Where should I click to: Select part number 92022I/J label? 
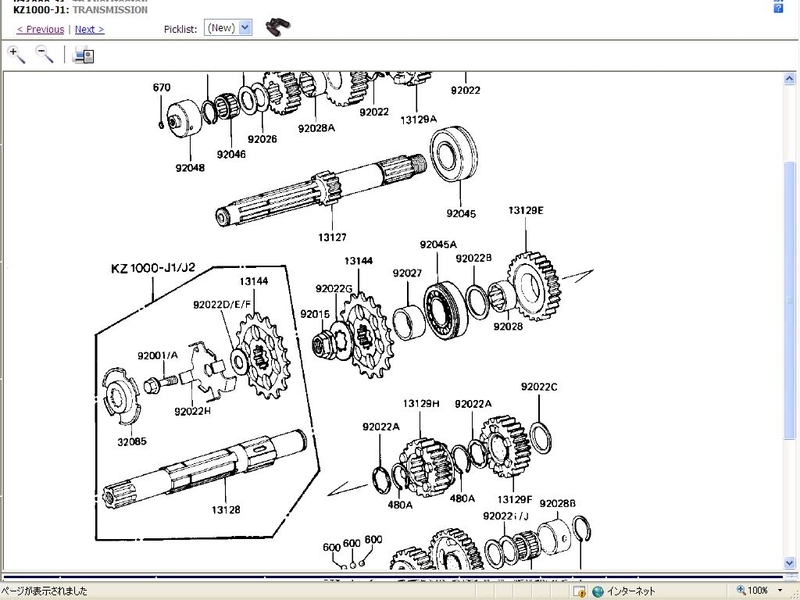pyautogui.click(x=506, y=516)
